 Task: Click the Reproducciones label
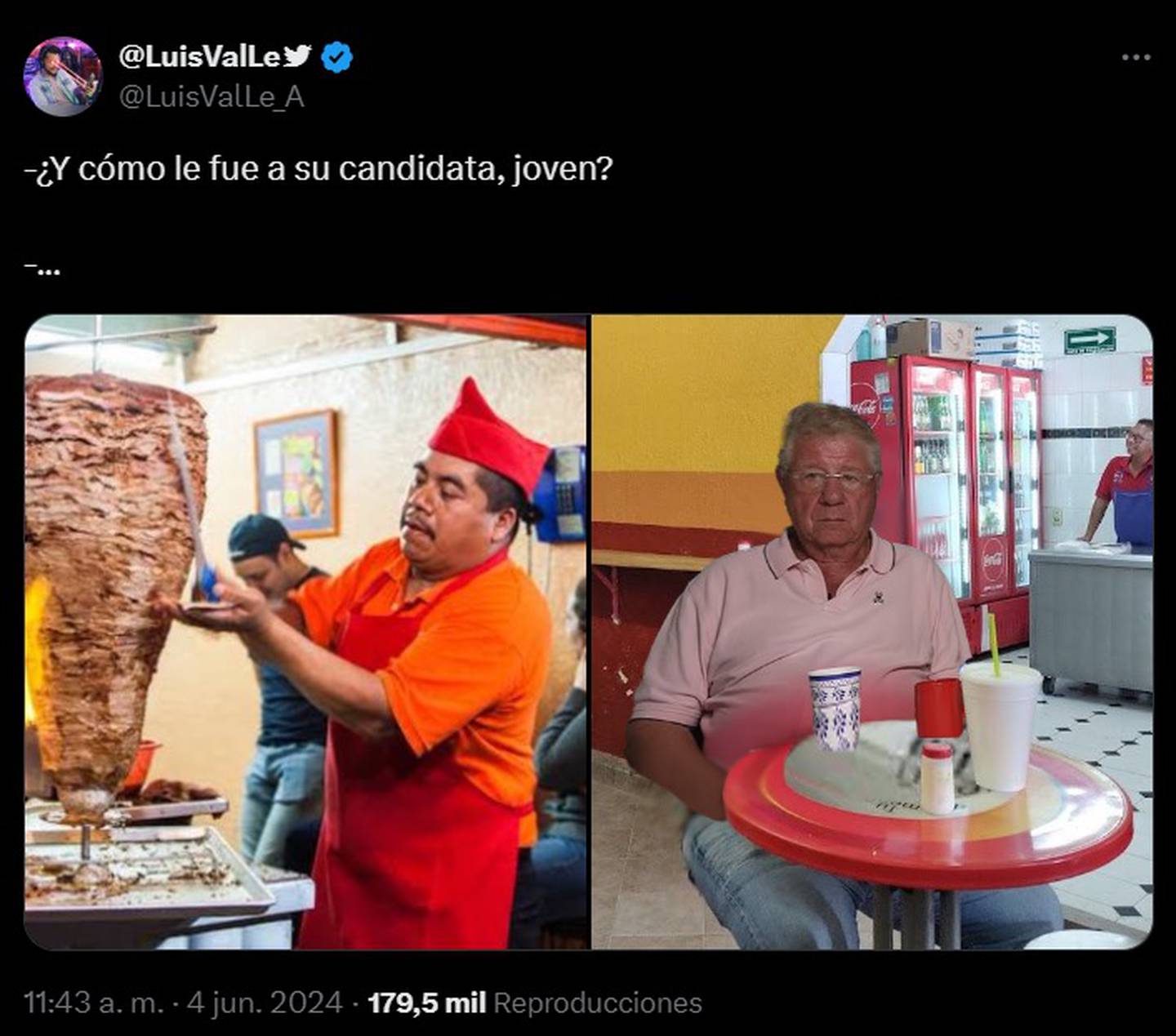tap(598, 1003)
